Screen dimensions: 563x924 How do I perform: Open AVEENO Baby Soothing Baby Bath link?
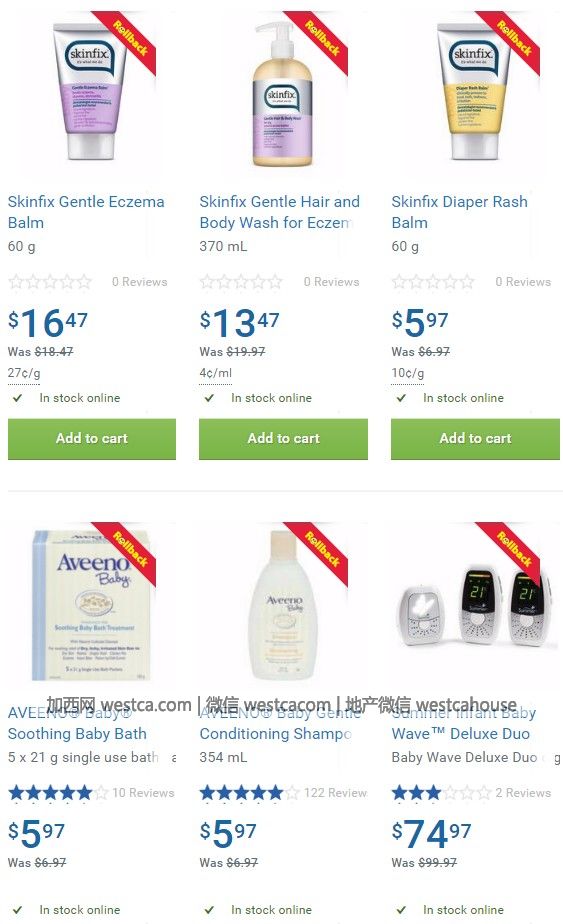77,724
